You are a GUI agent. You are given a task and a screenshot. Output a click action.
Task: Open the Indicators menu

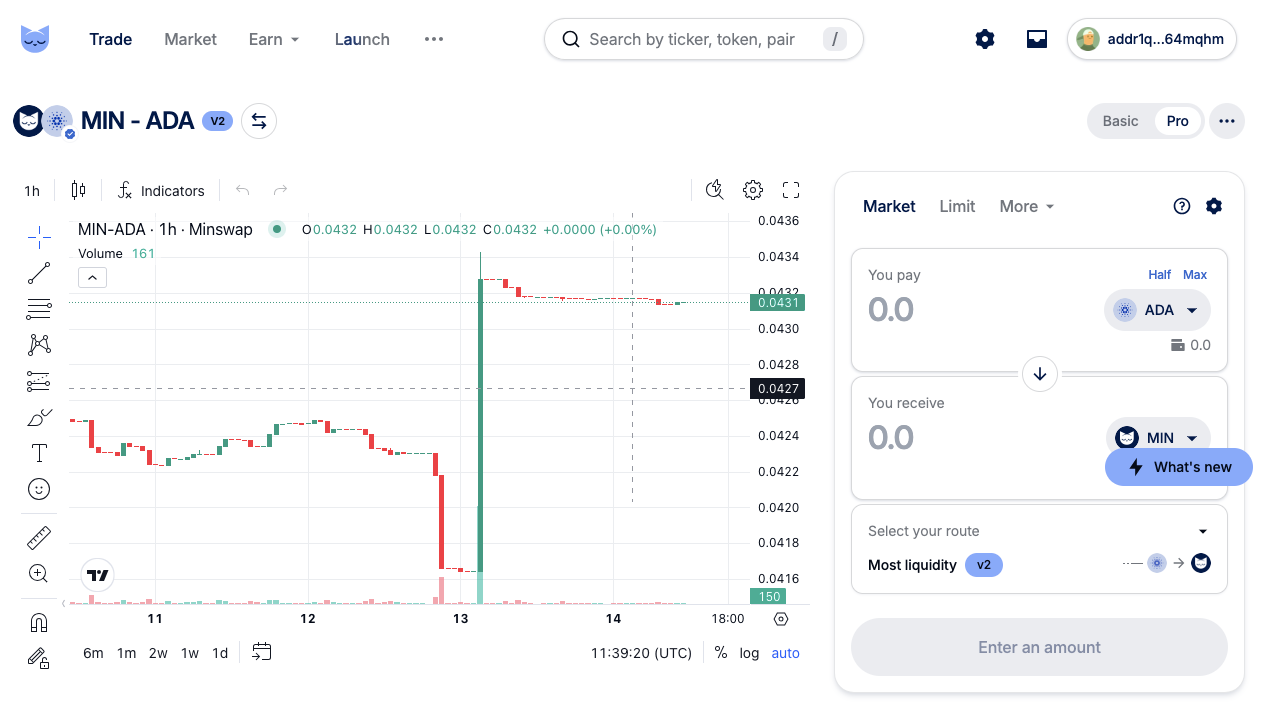pyautogui.click(x=161, y=190)
